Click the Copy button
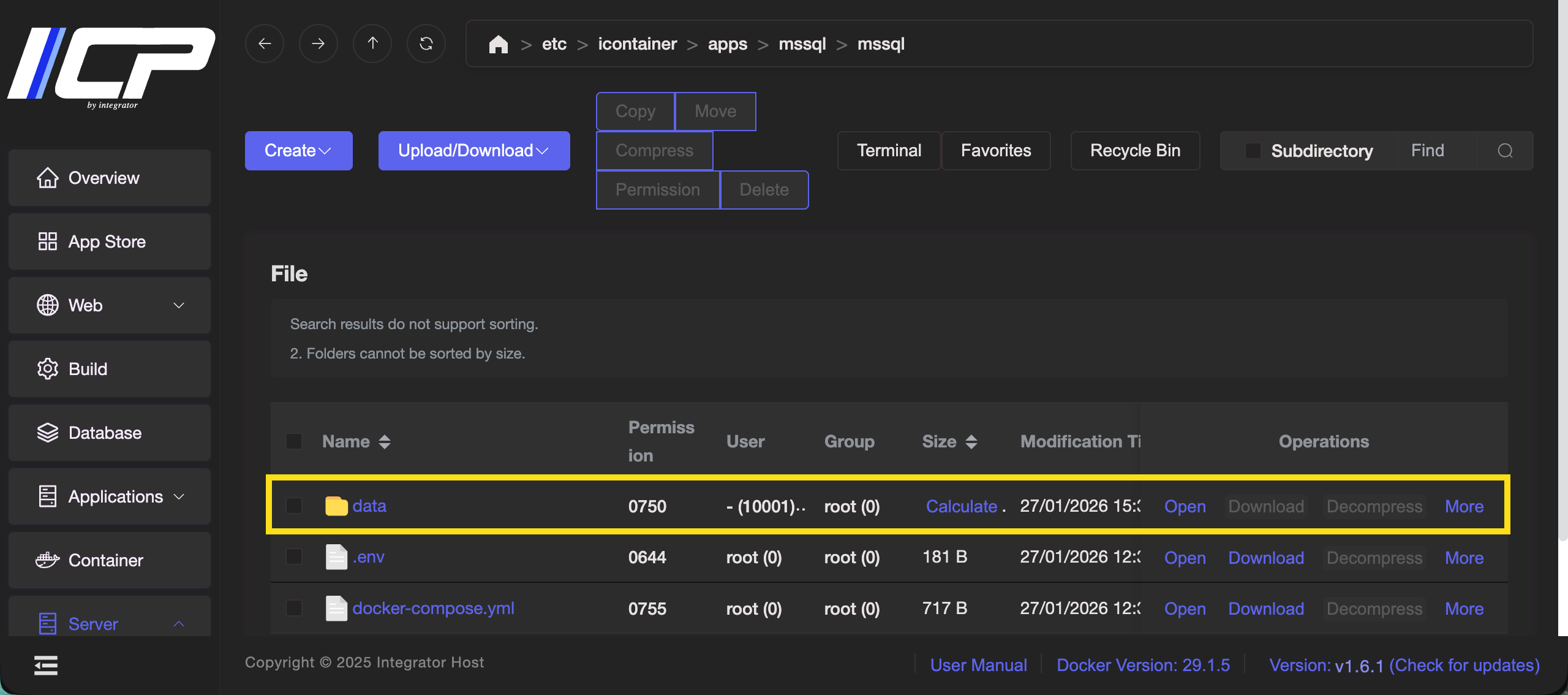This screenshot has width=1568, height=695. pos(635,112)
